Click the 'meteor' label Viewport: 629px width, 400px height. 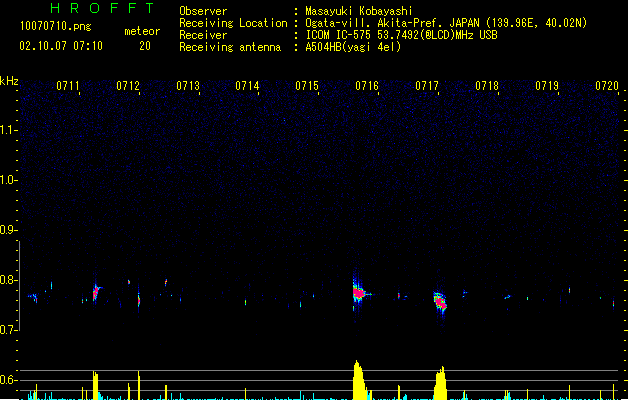click(x=142, y=31)
